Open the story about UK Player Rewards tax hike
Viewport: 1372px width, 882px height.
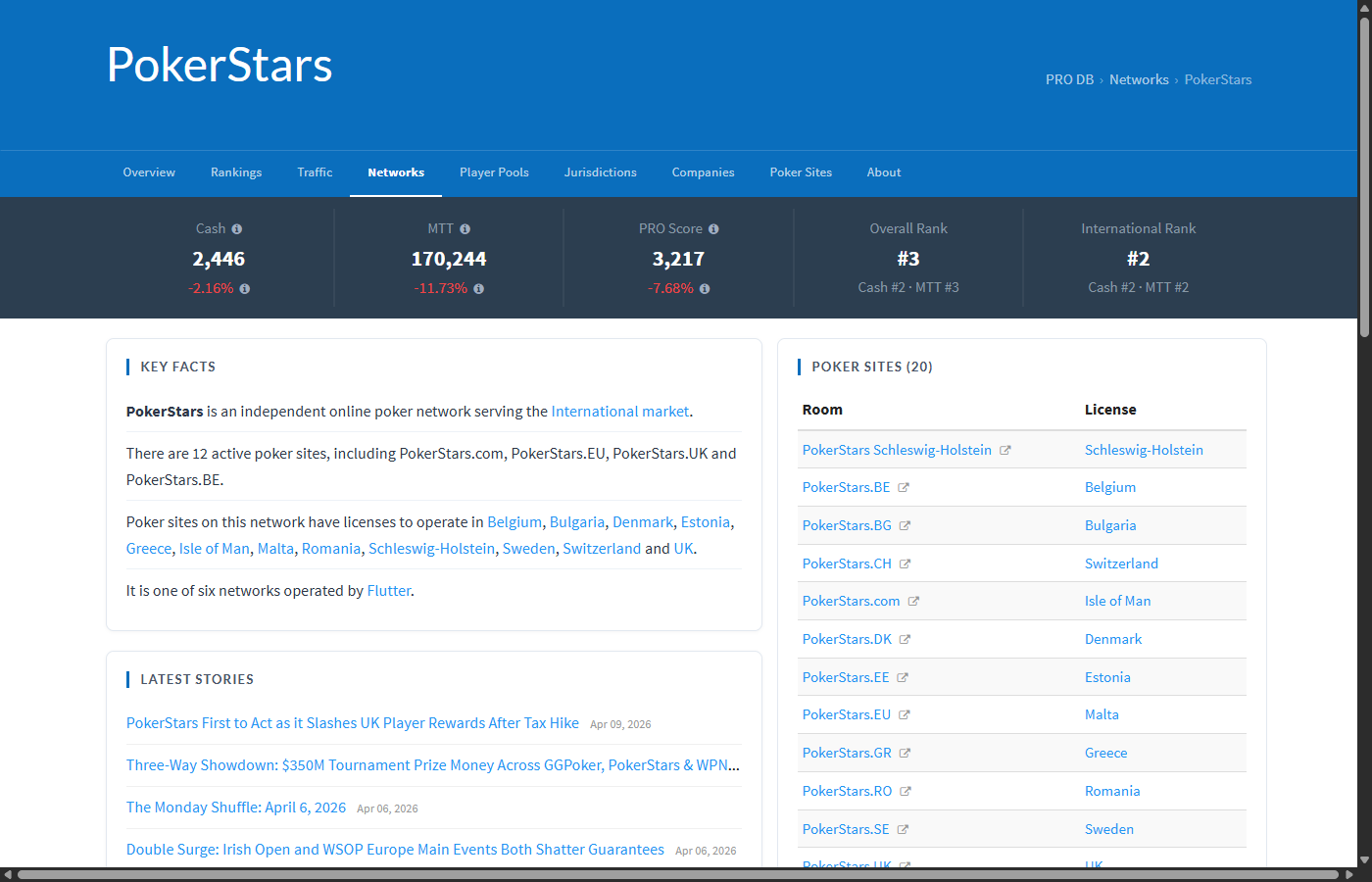click(x=353, y=722)
